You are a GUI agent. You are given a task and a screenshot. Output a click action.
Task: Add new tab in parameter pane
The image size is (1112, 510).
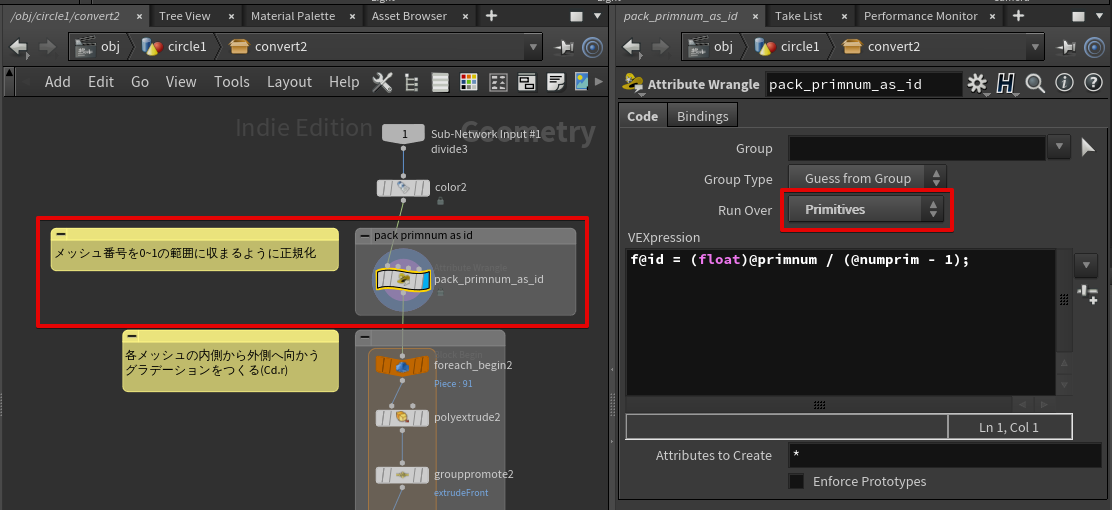[1018, 16]
